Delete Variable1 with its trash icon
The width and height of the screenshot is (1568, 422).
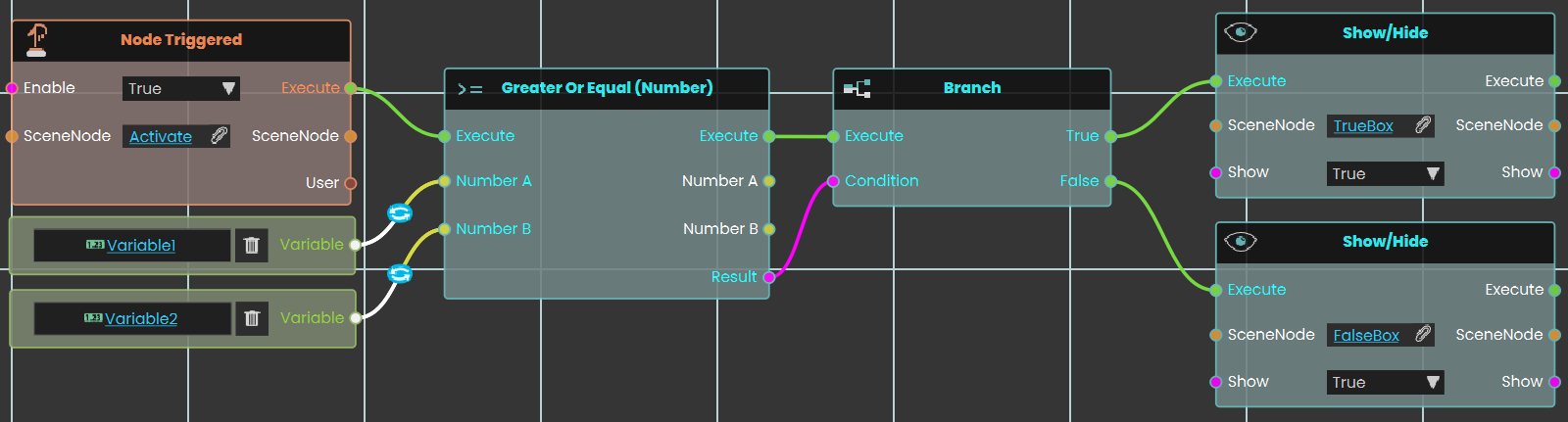pyautogui.click(x=251, y=245)
